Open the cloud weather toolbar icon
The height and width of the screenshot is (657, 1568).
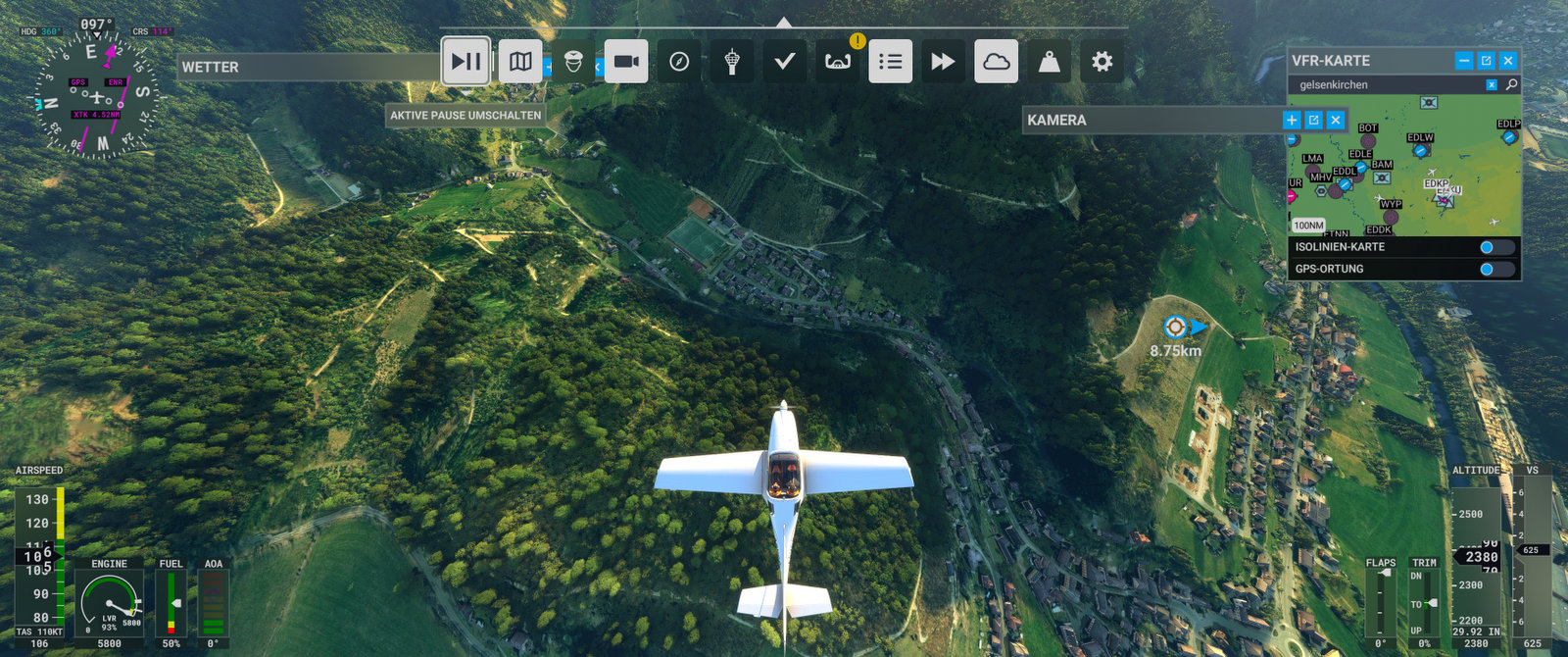(996, 62)
